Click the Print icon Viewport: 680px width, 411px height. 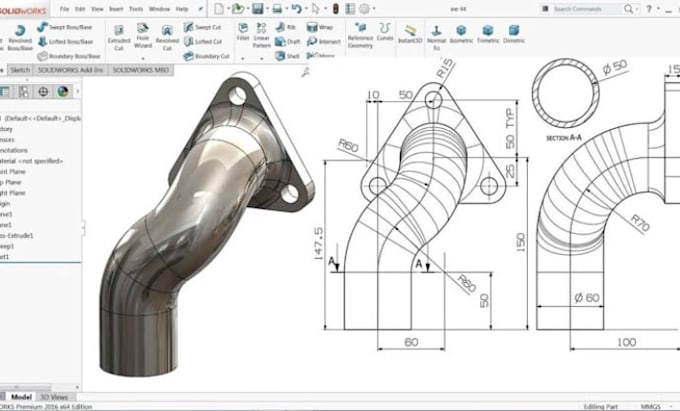277,9
